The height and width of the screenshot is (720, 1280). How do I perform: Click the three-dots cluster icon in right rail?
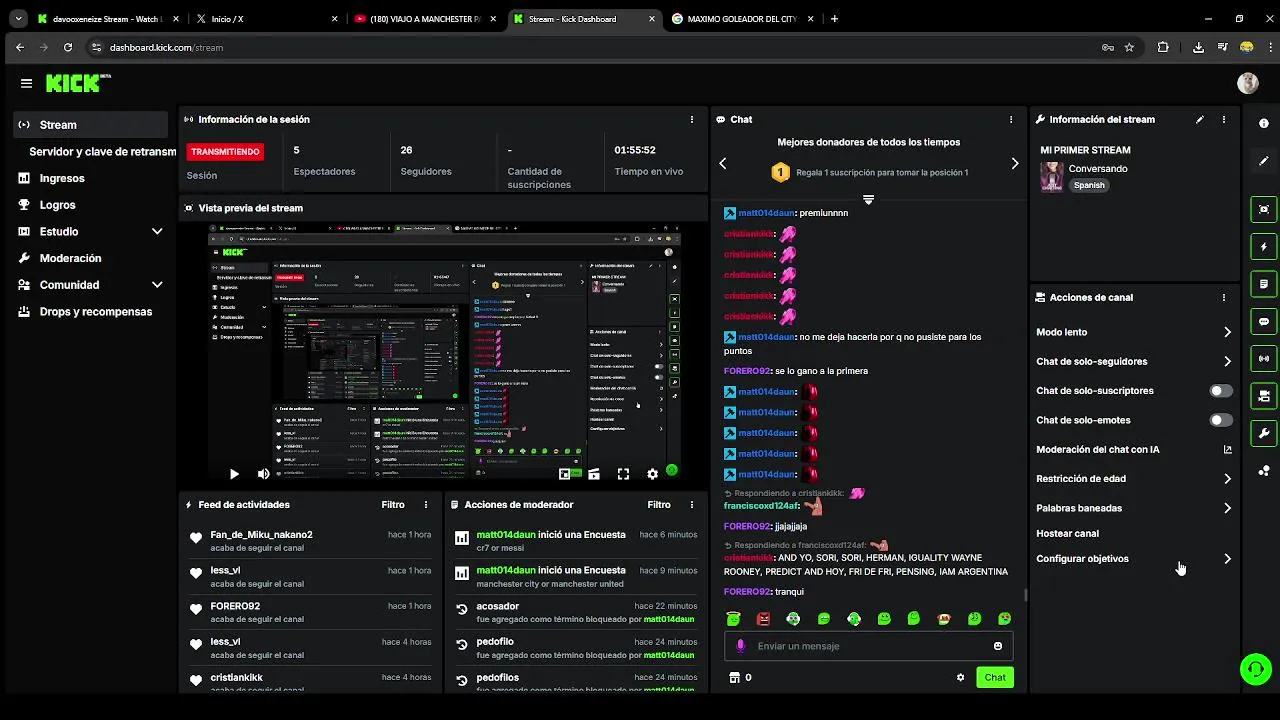[x=1264, y=471]
